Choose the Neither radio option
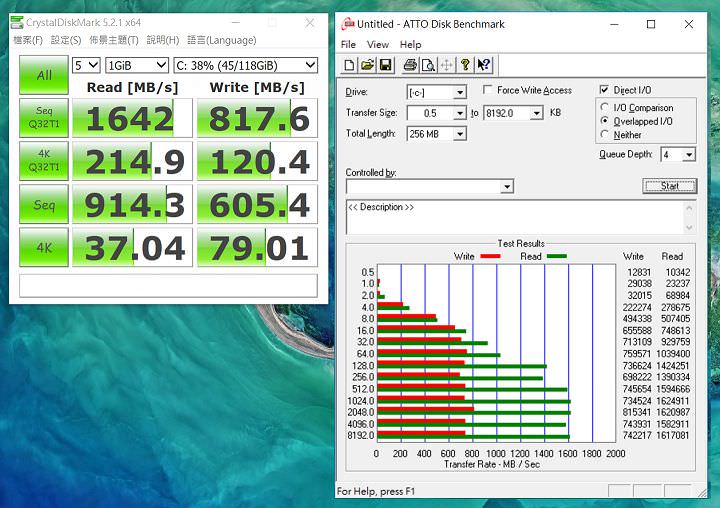Image resolution: width=720 pixels, height=508 pixels. click(604, 135)
